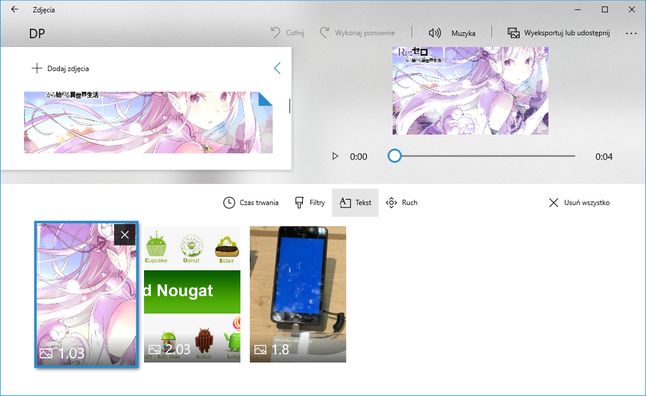Screen dimensions: 646x396
Task: Remove first clip with its X button
Action: [124, 234]
